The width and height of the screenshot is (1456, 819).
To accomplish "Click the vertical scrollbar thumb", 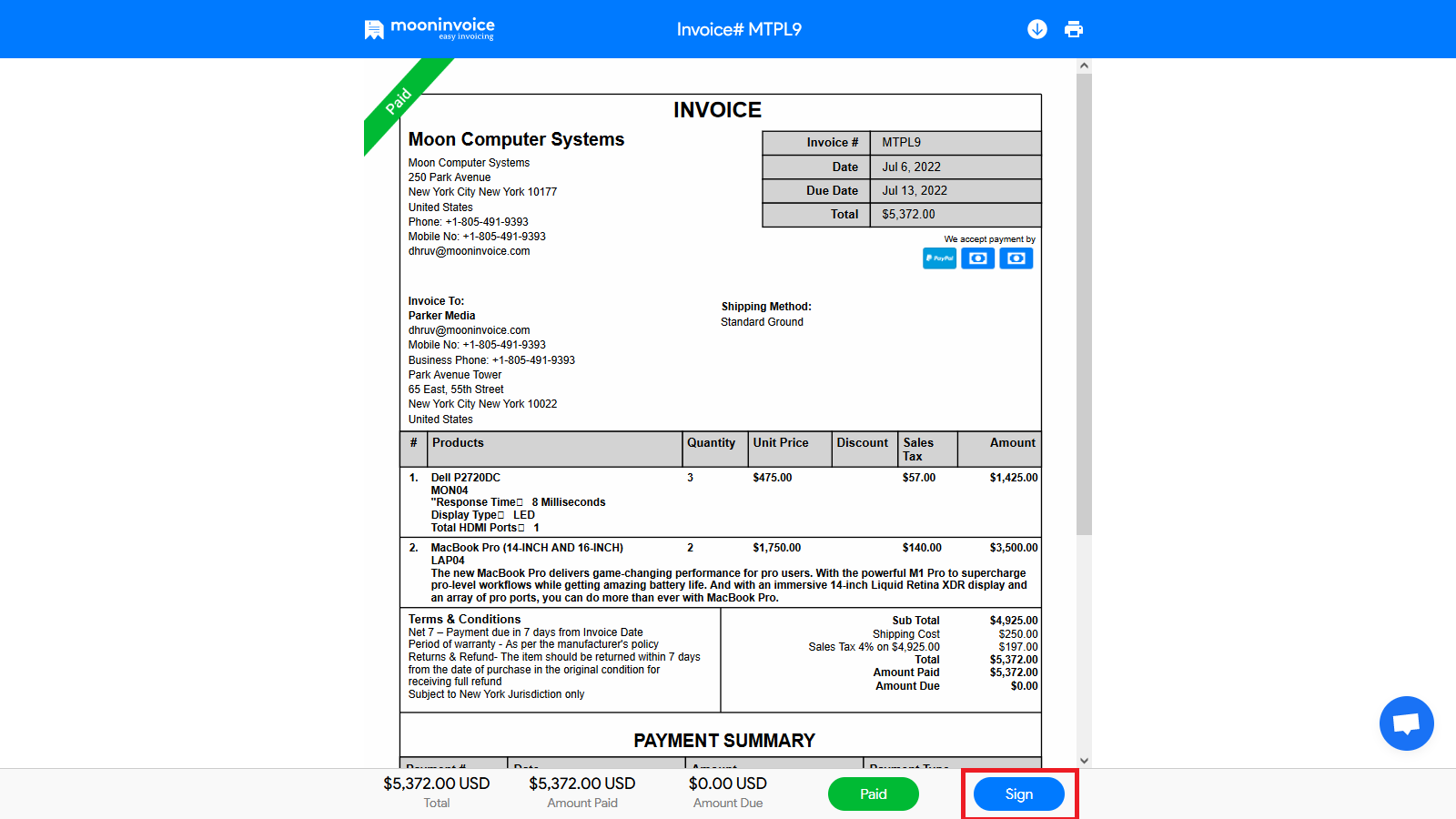I will point(1084,304).
